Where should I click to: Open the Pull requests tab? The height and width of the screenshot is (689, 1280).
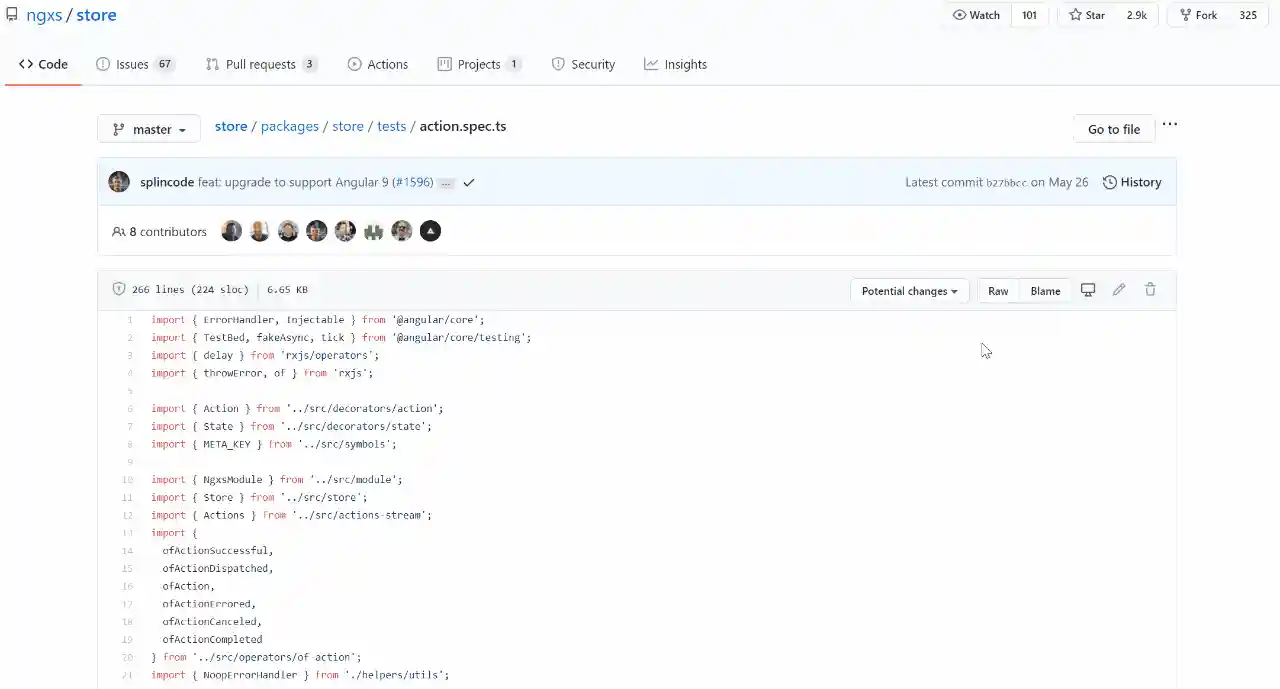coord(261,64)
